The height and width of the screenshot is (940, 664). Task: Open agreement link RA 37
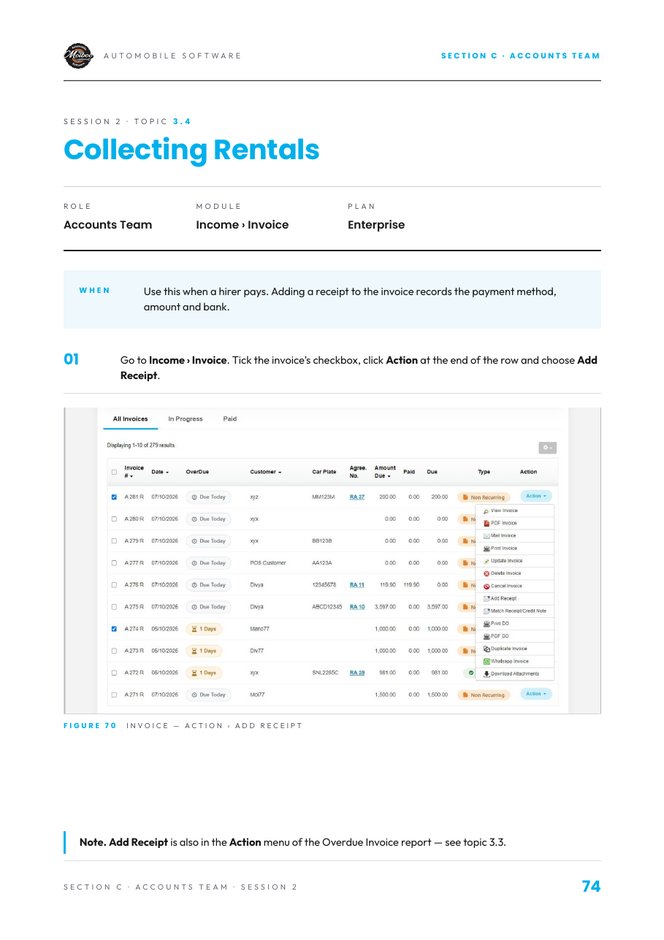tap(357, 497)
